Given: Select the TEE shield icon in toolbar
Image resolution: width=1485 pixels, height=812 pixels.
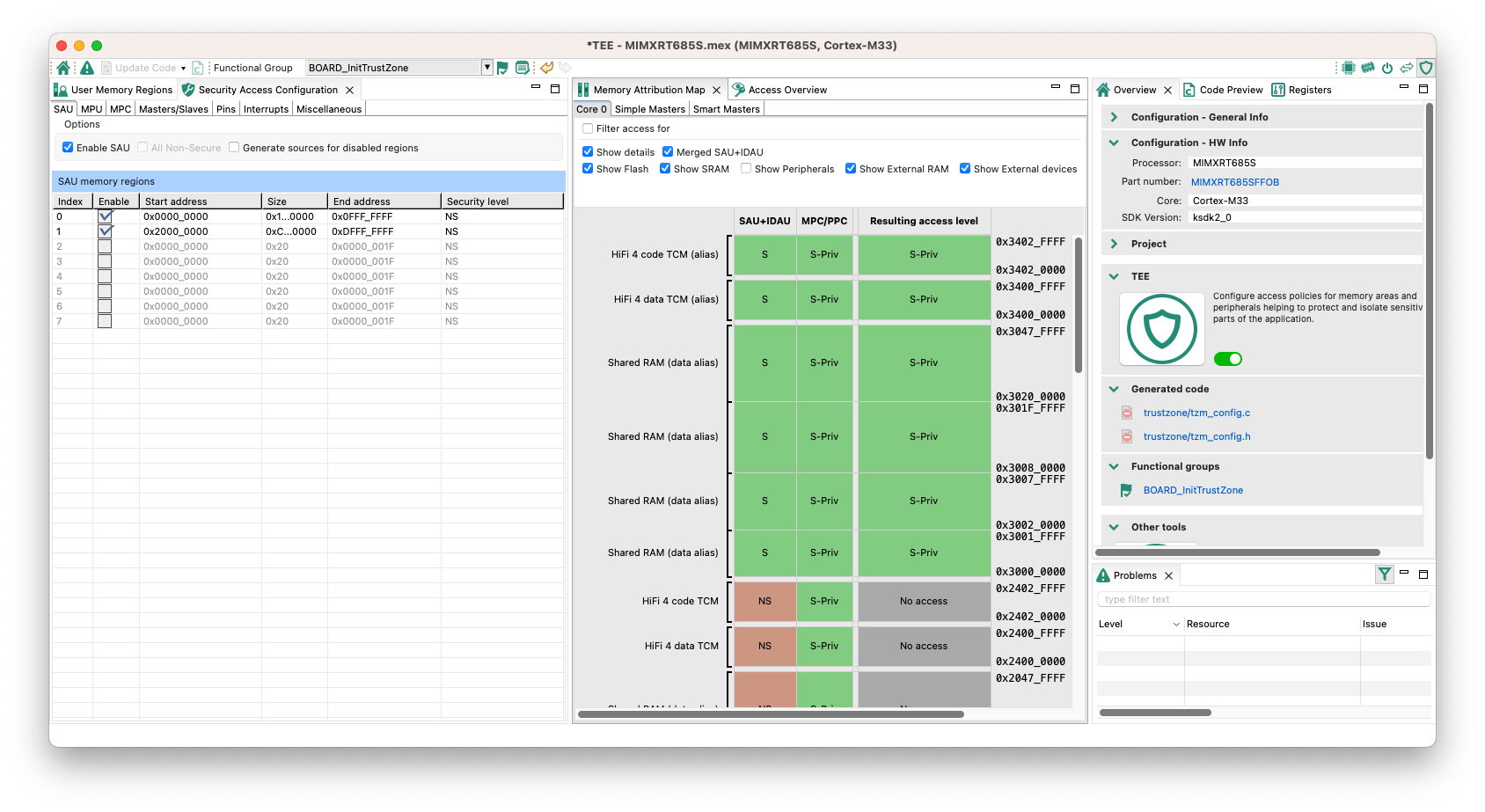Looking at the screenshot, I should click(1426, 68).
